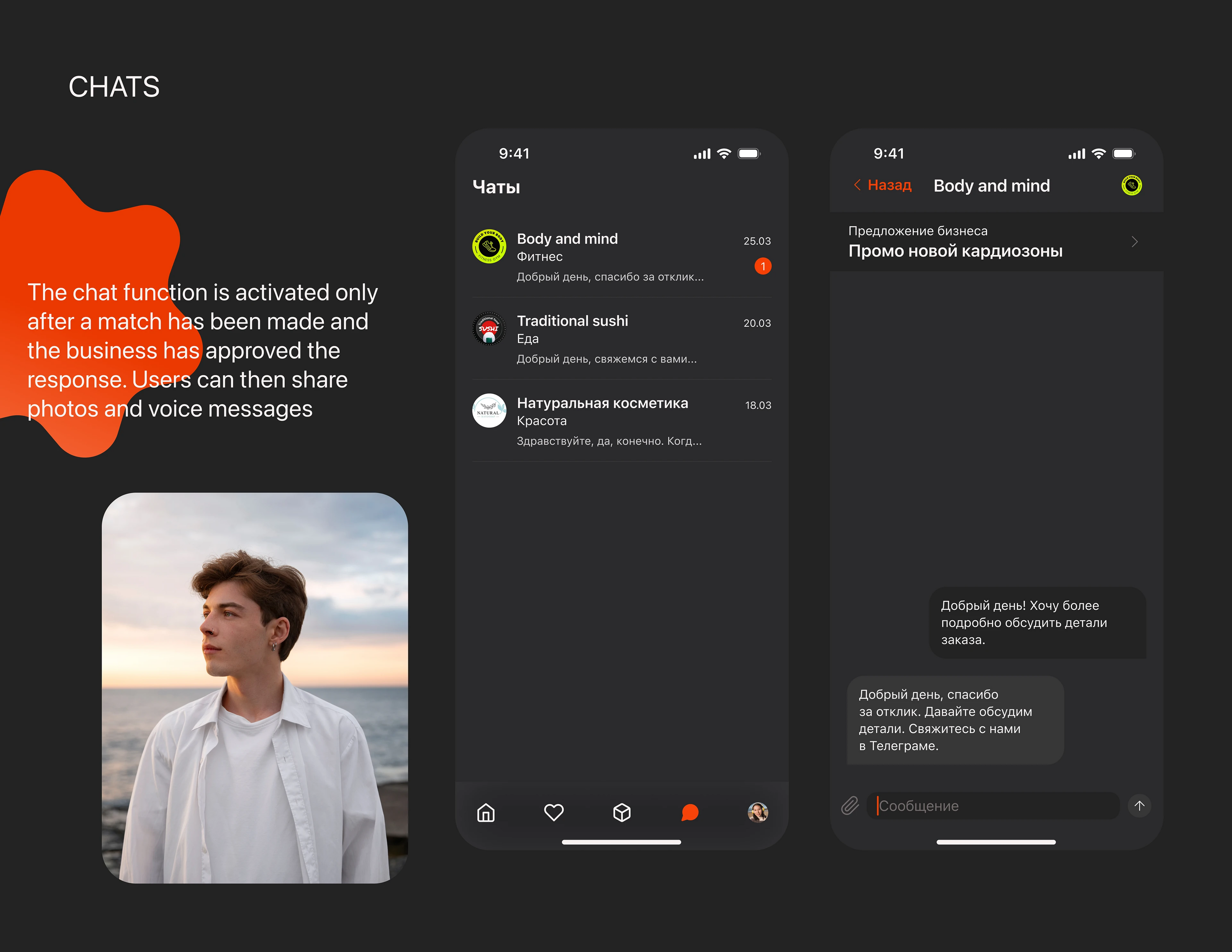Open the Натуральная косметика chat
The image size is (1232, 952).
click(x=609, y=421)
